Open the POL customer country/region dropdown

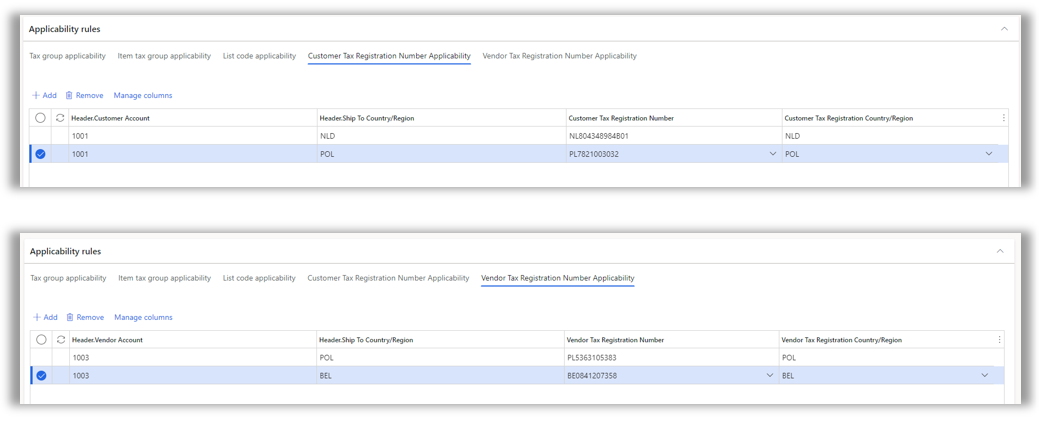coord(988,154)
